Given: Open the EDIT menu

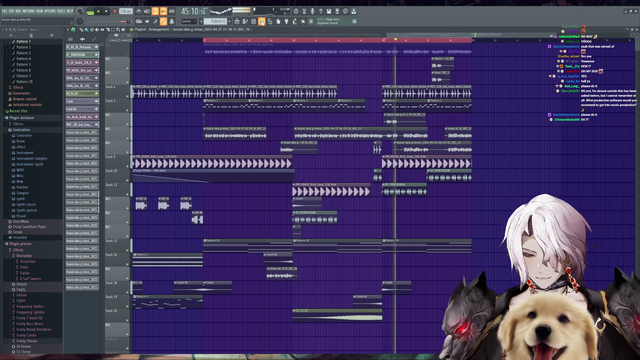Looking at the screenshot, I should (x=11, y=11).
